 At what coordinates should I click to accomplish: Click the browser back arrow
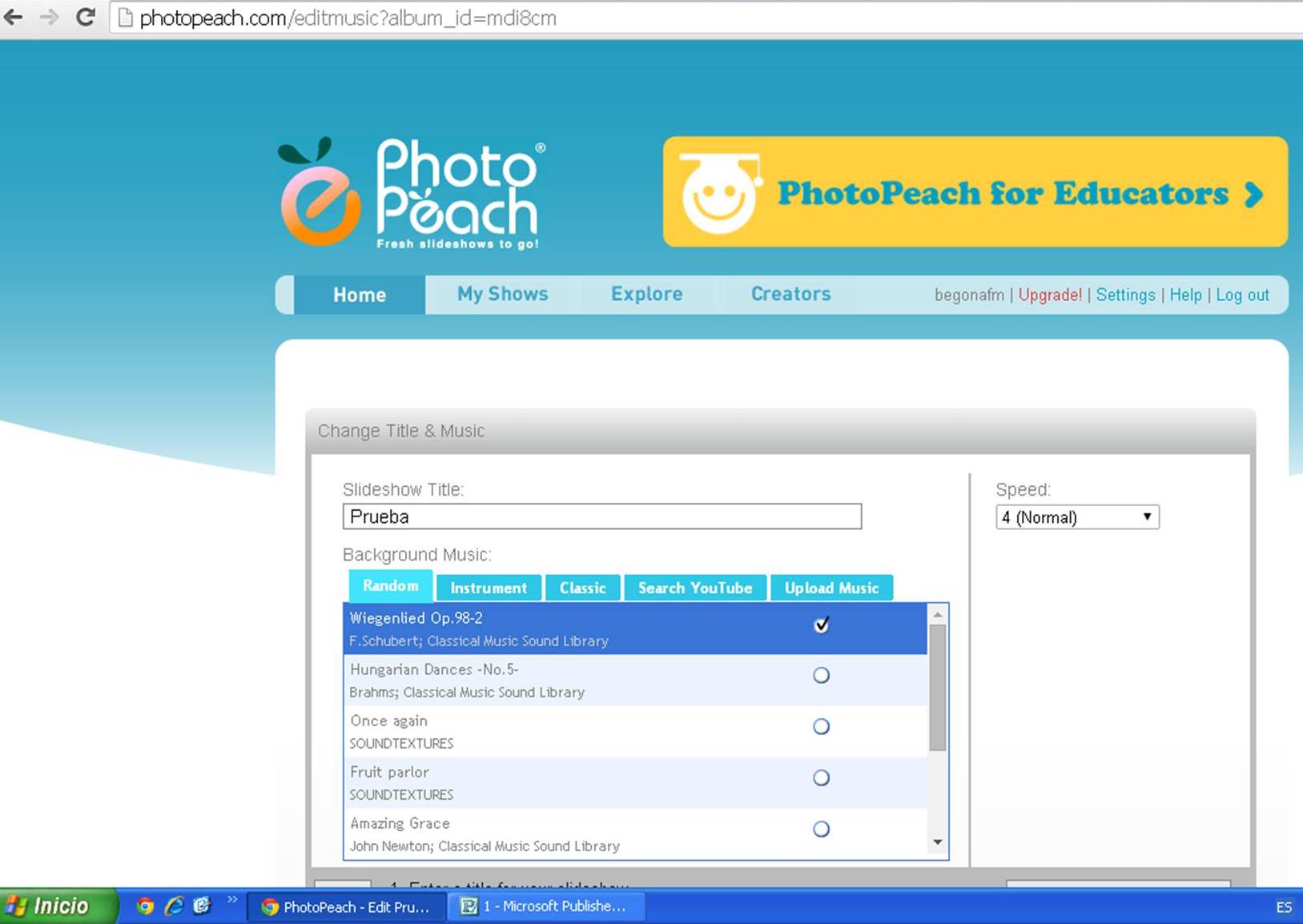click(x=14, y=18)
